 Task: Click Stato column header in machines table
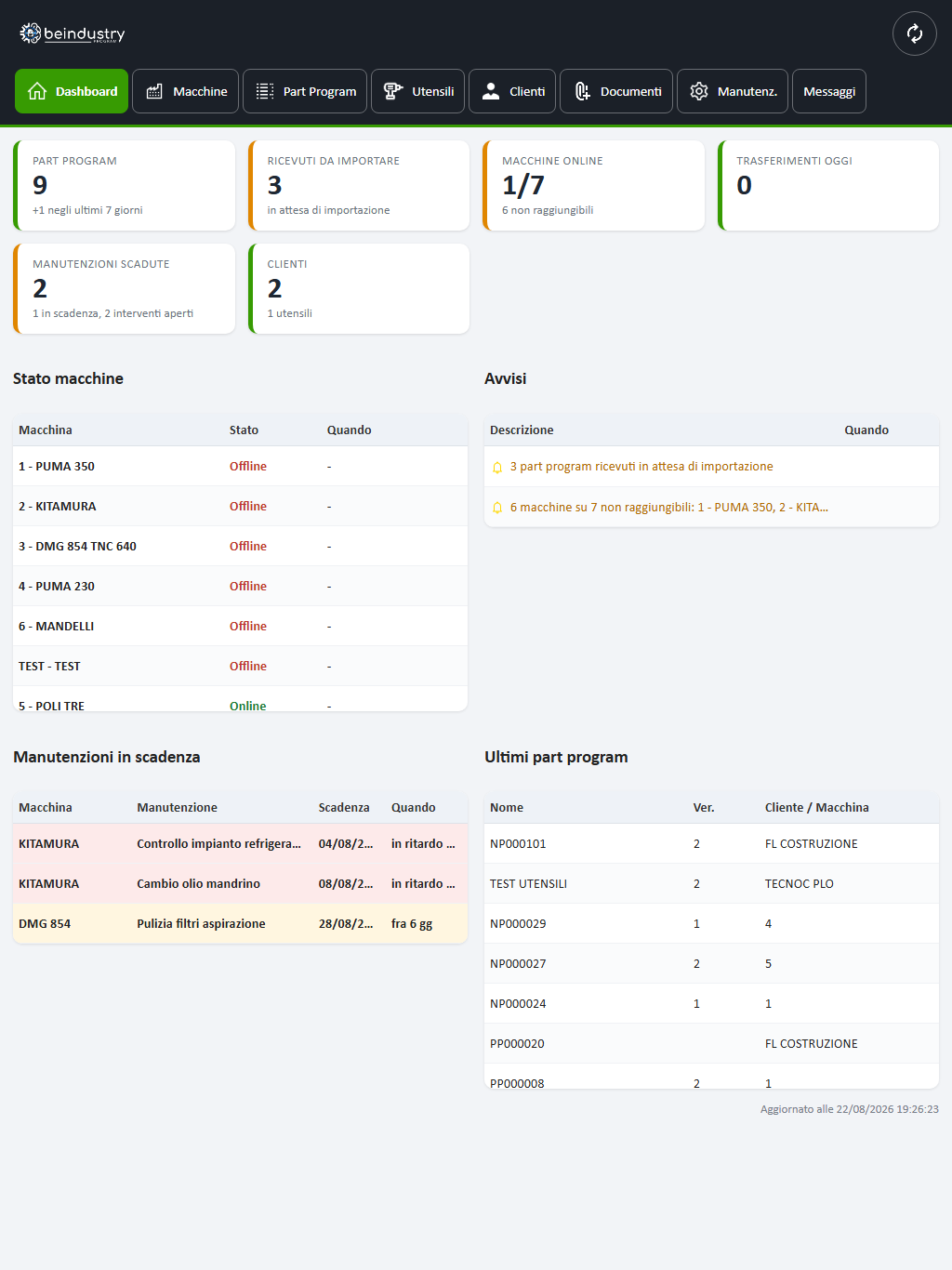point(245,430)
